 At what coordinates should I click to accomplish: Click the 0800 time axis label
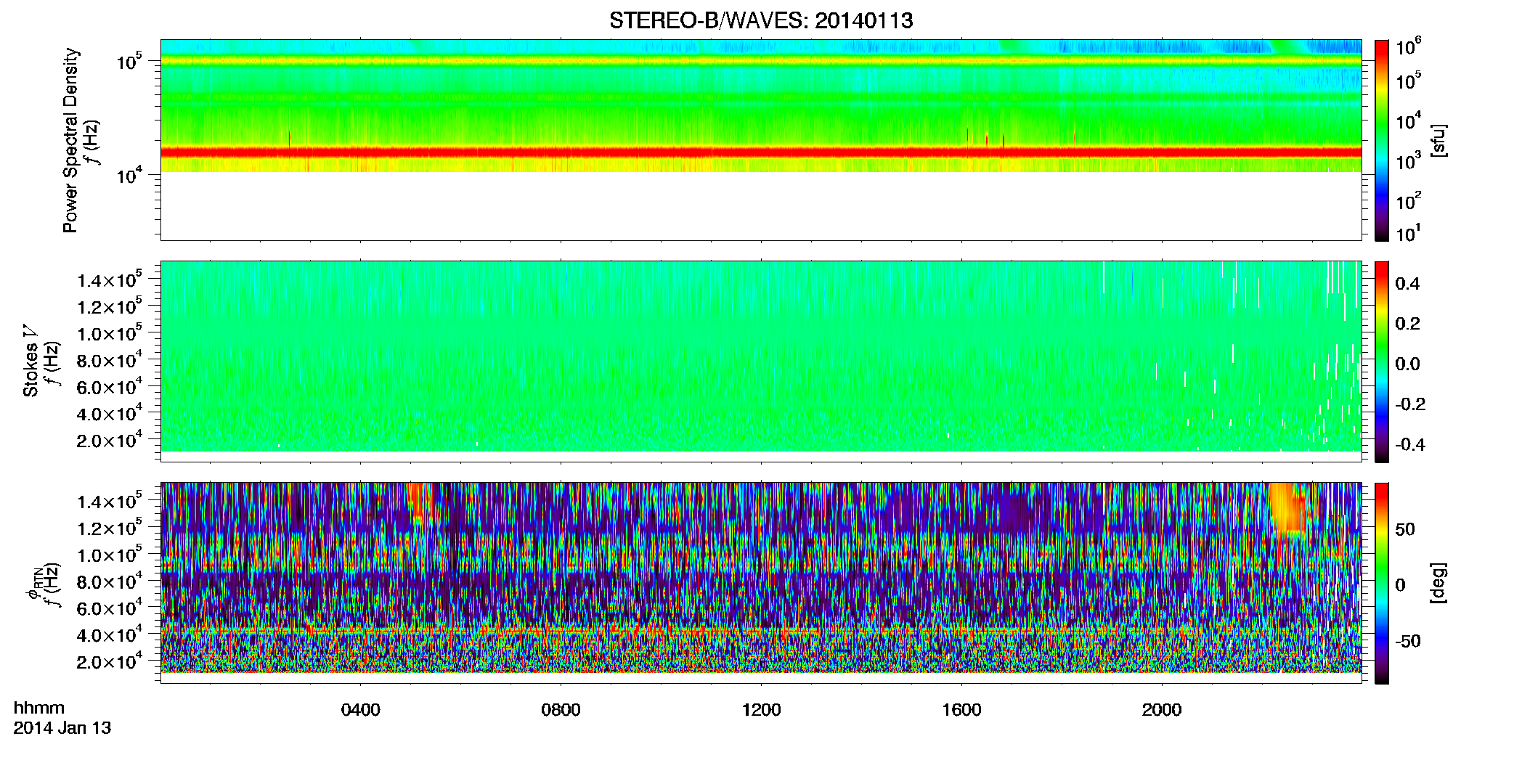tap(561, 710)
